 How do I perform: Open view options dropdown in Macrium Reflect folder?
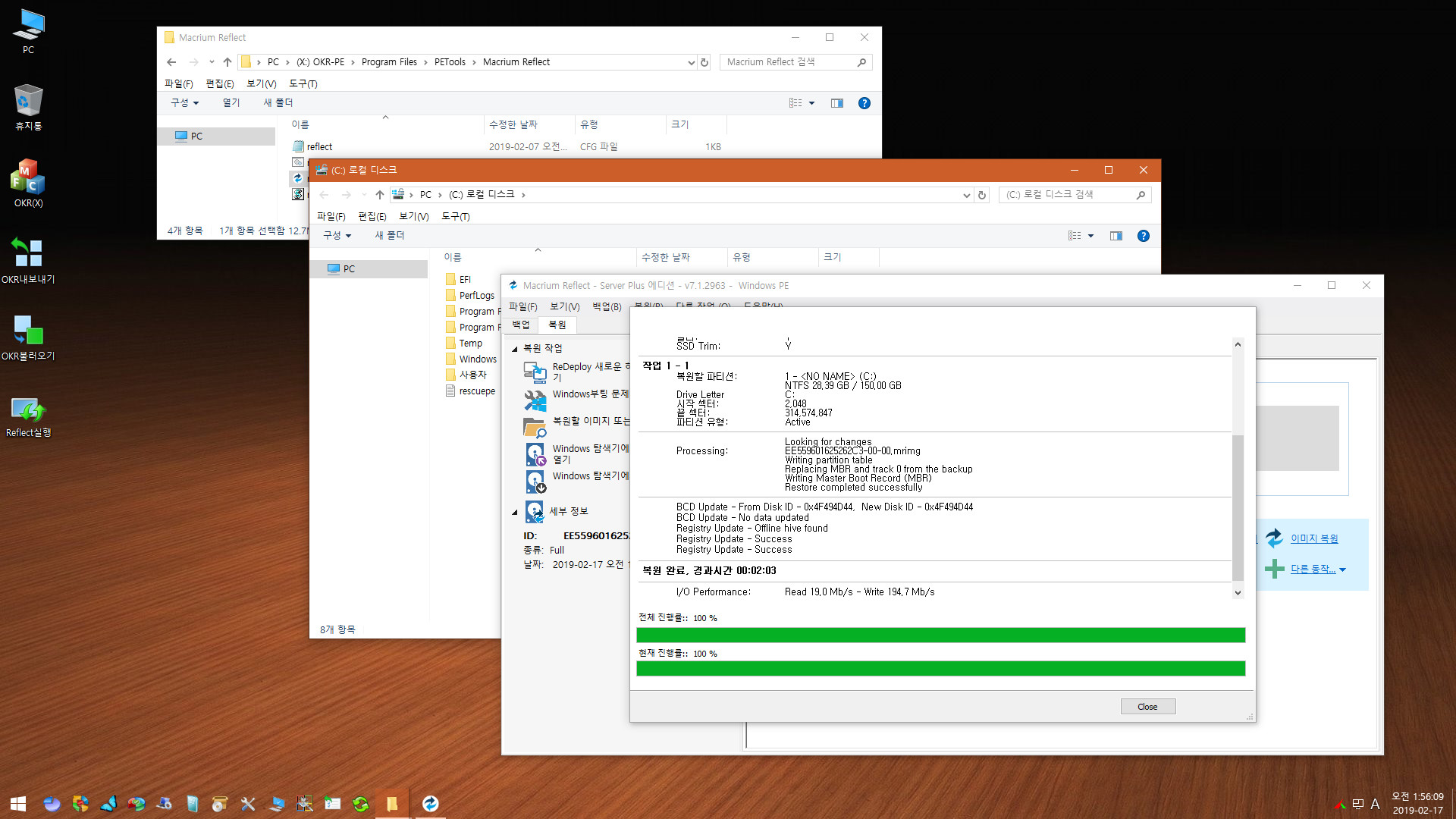tap(811, 103)
